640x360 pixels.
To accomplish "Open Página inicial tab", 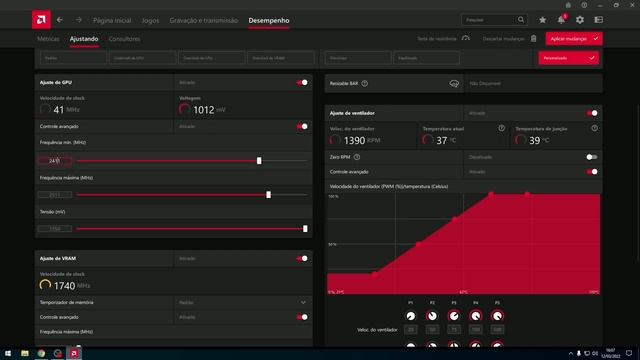I will pos(112,20).
